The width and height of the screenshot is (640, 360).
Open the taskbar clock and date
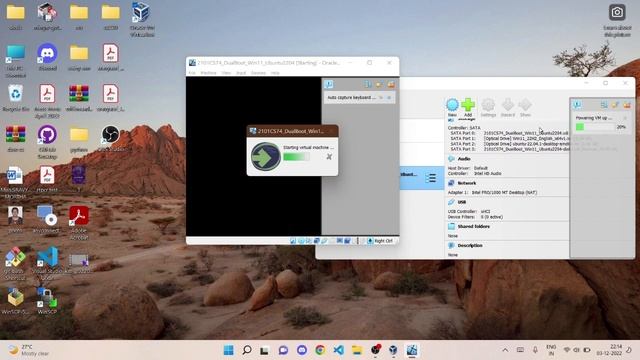(x=609, y=350)
